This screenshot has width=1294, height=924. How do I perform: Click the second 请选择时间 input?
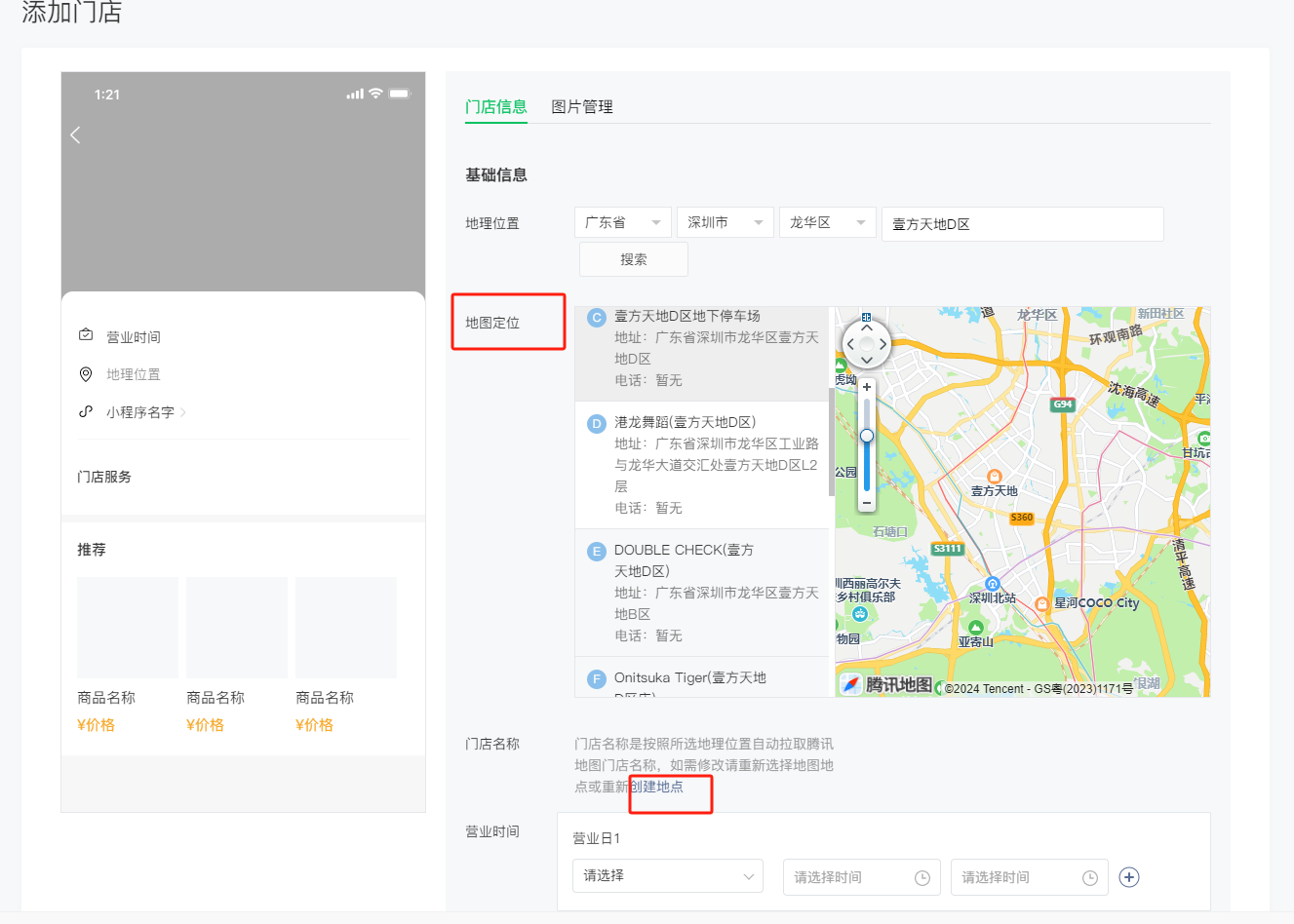coord(1030,877)
